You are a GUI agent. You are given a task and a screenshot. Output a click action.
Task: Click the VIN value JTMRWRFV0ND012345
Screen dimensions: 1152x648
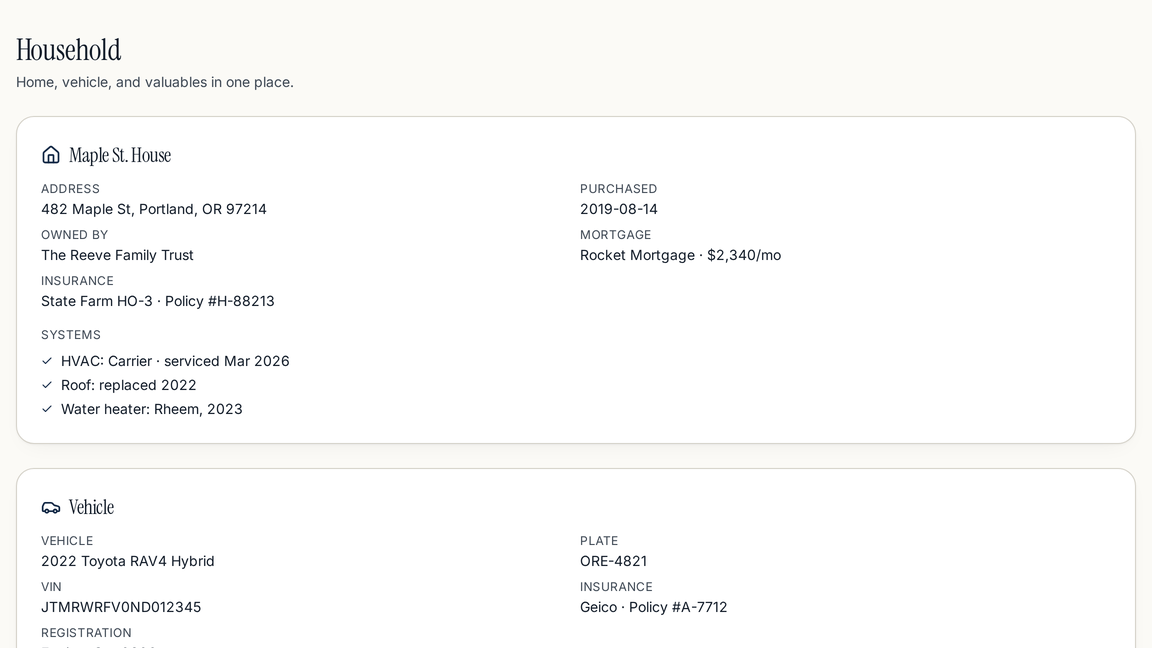click(x=121, y=608)
